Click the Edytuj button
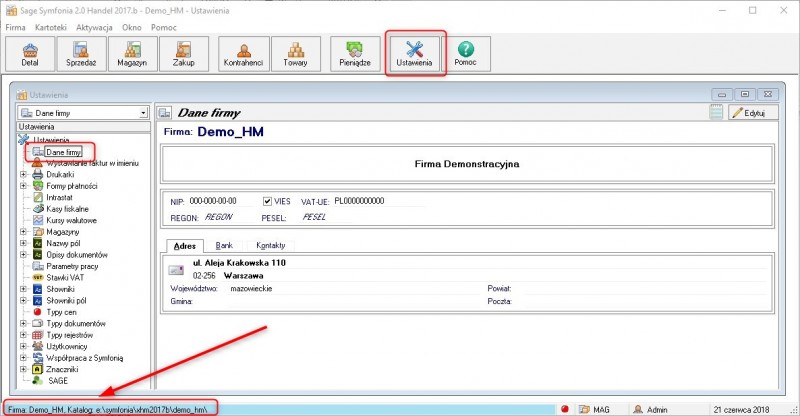 click(x=753, y=113)
